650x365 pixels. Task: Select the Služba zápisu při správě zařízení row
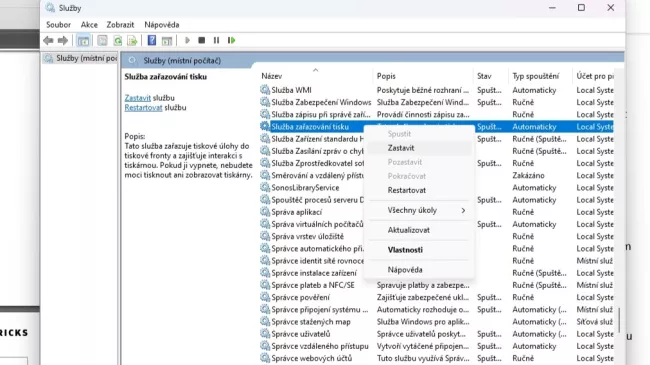pos(437,114)
